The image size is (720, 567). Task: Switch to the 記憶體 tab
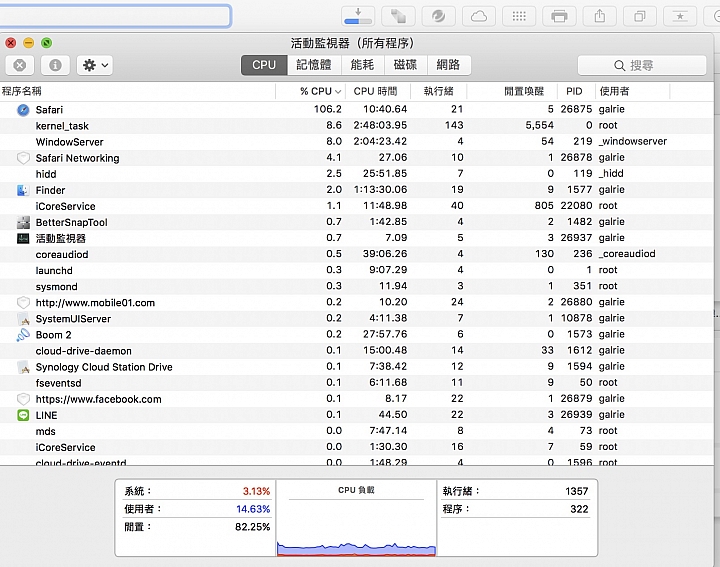tap(314, 65)
